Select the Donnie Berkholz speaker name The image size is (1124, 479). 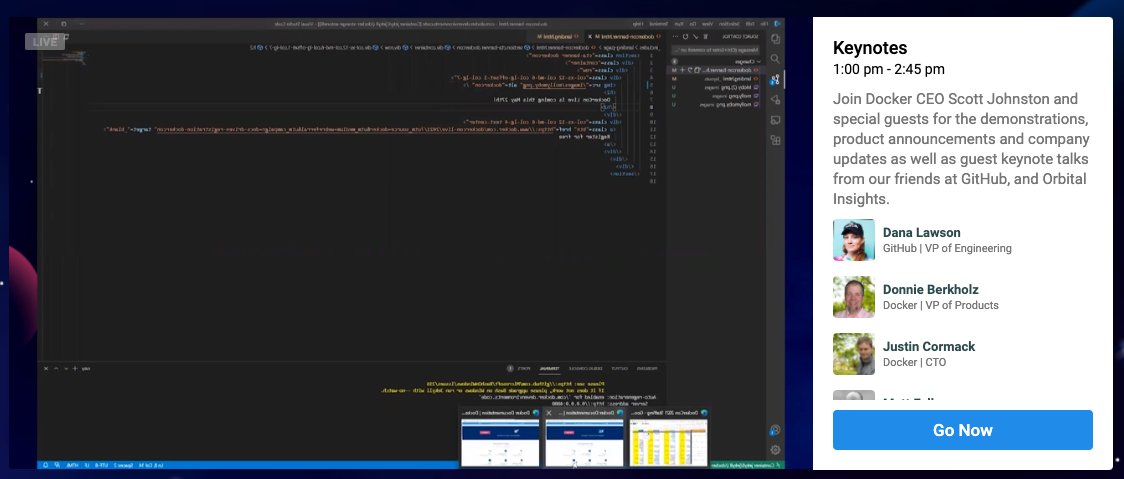930,290
